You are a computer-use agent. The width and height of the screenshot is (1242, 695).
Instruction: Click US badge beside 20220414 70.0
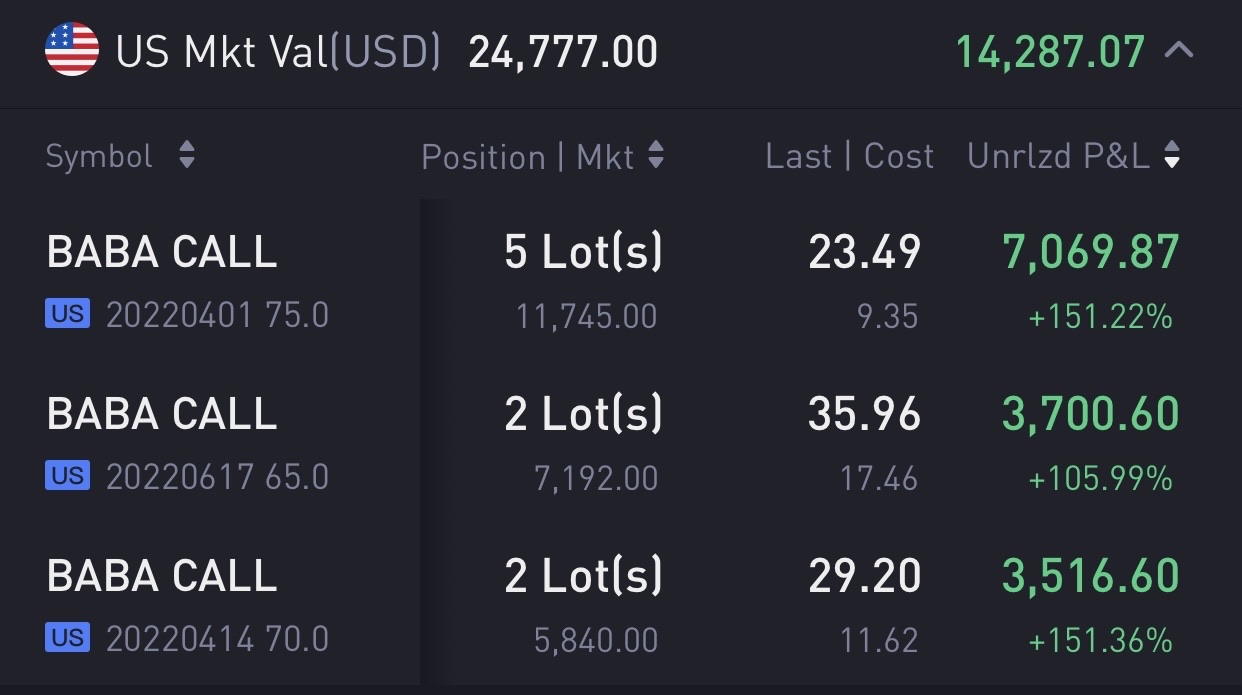pyautogui.click(x=68, y=638)
